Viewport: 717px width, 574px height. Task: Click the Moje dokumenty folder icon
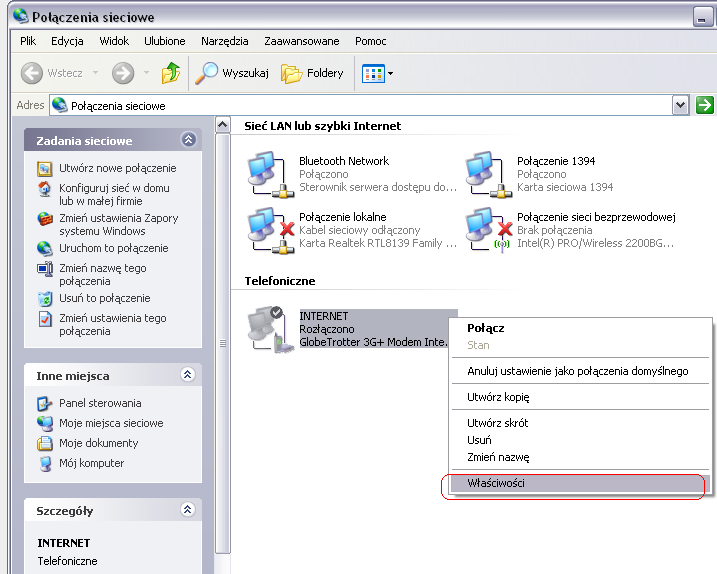click(44, 443)
